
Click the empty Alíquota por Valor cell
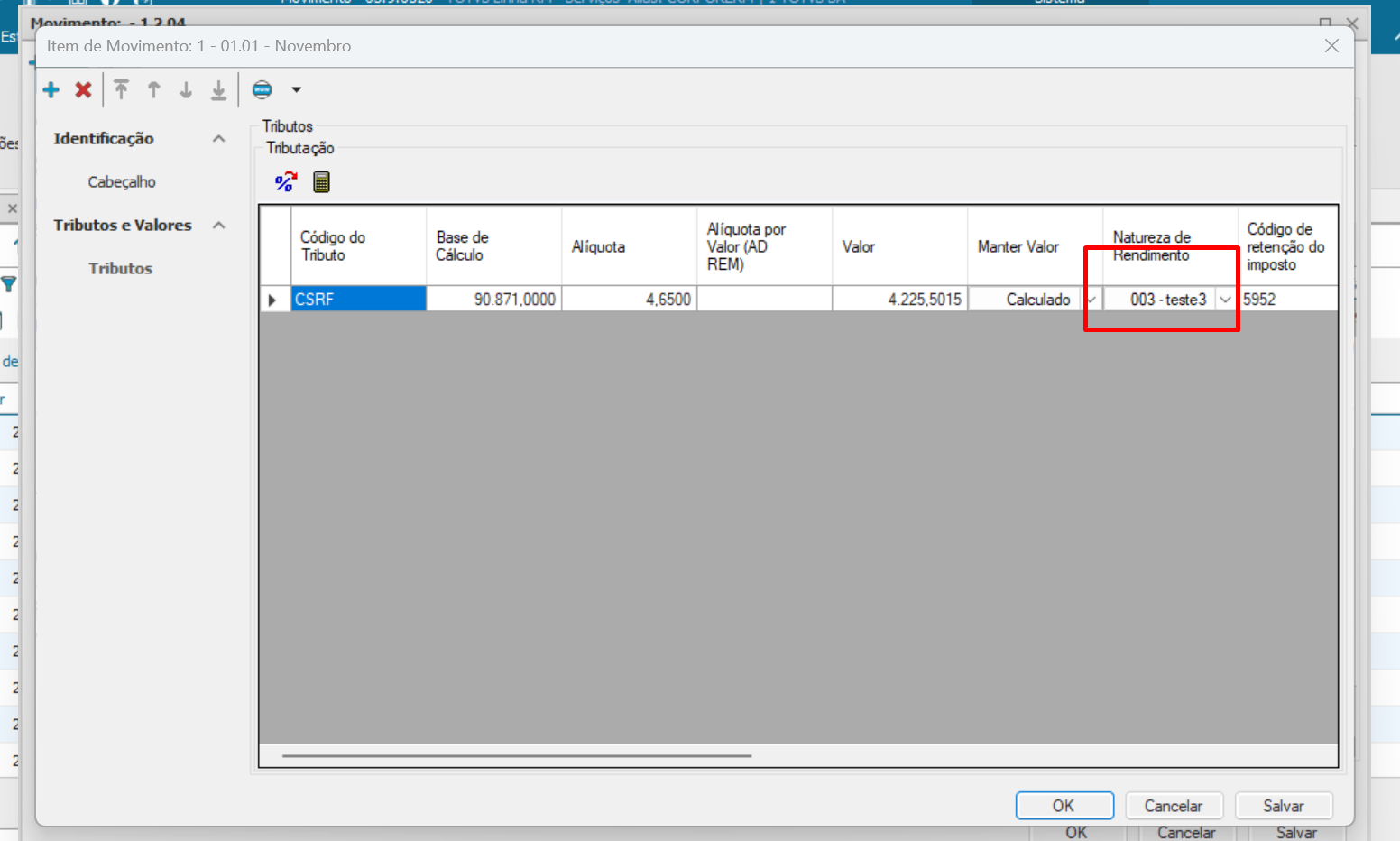[x=765, y=299]
